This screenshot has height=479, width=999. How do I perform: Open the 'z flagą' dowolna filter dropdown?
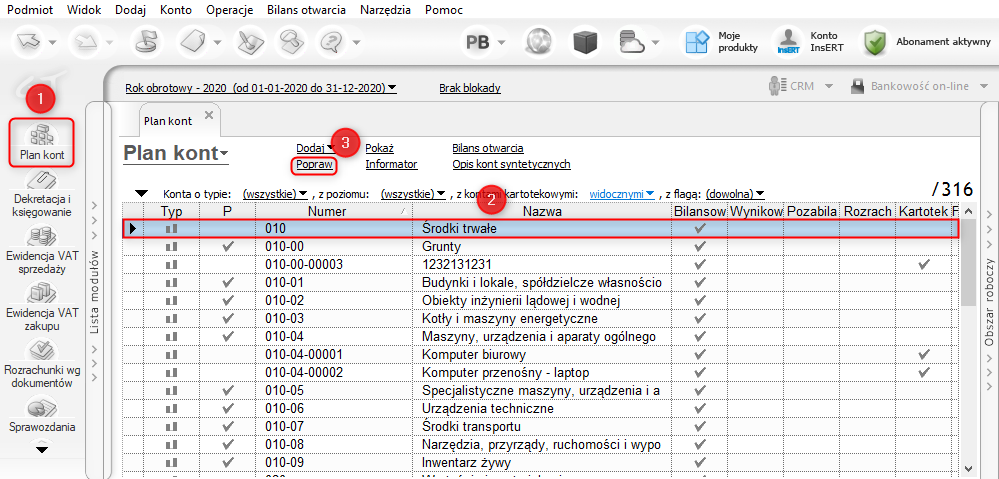coord(735,193)
